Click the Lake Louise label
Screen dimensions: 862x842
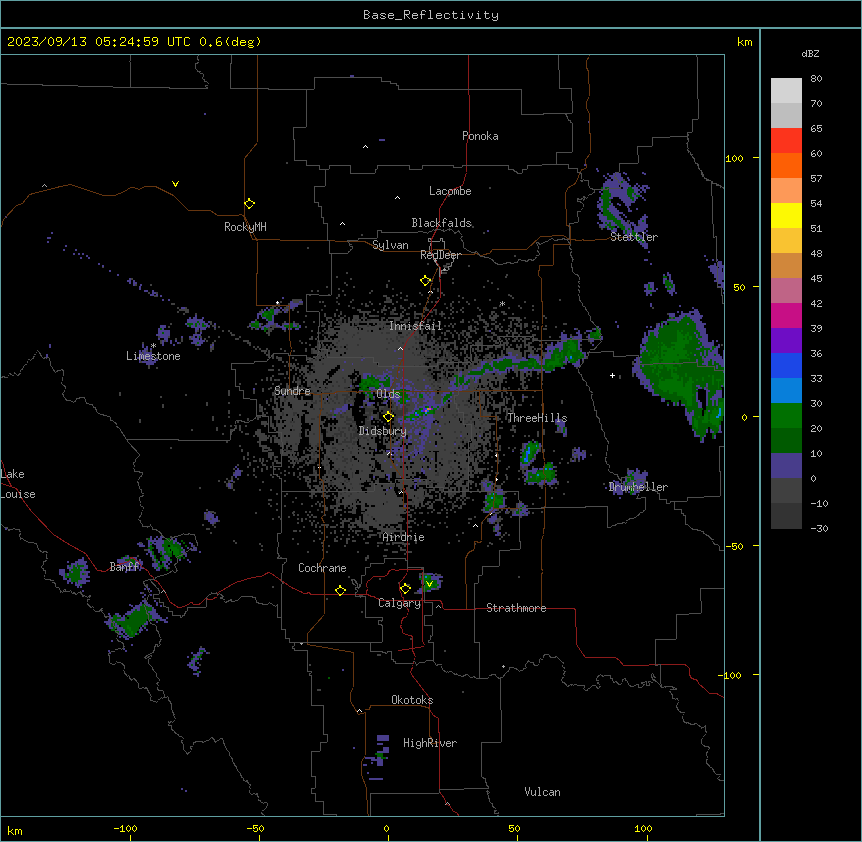point(18,484)
